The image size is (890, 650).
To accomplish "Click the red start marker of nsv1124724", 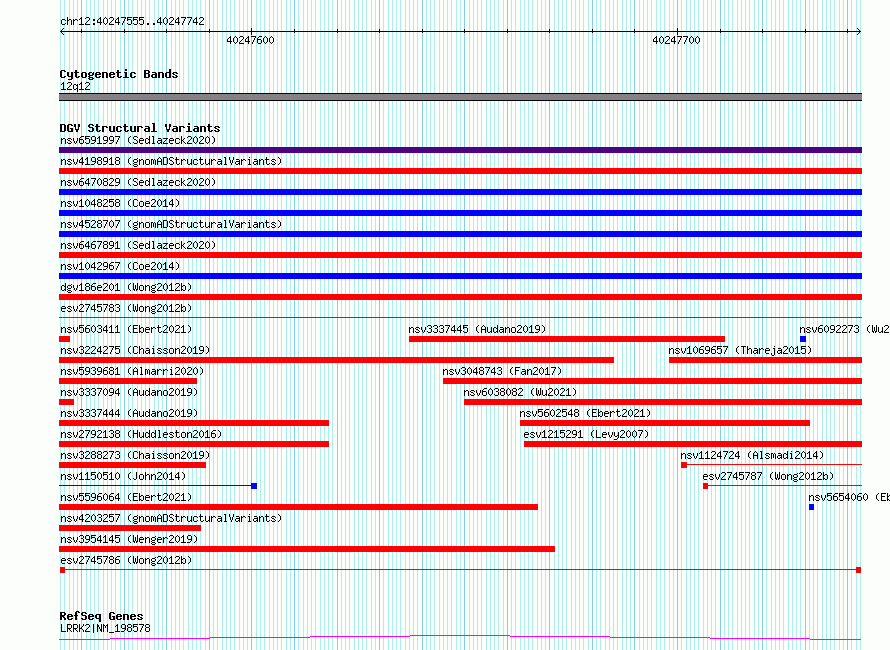I will coord(684,465).
